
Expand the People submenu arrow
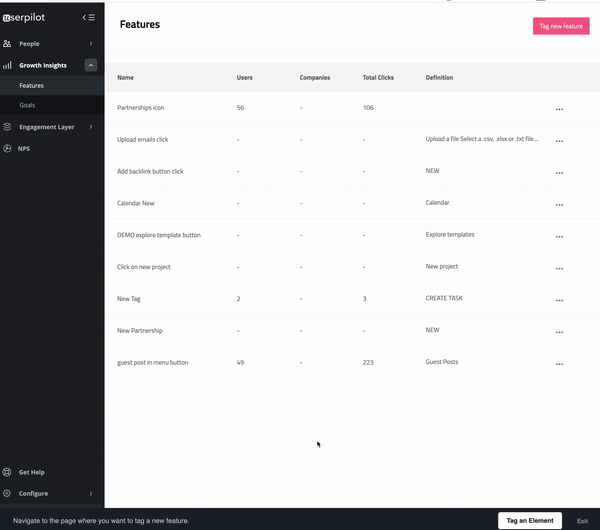pyautogui.click(x=91, y=44)
